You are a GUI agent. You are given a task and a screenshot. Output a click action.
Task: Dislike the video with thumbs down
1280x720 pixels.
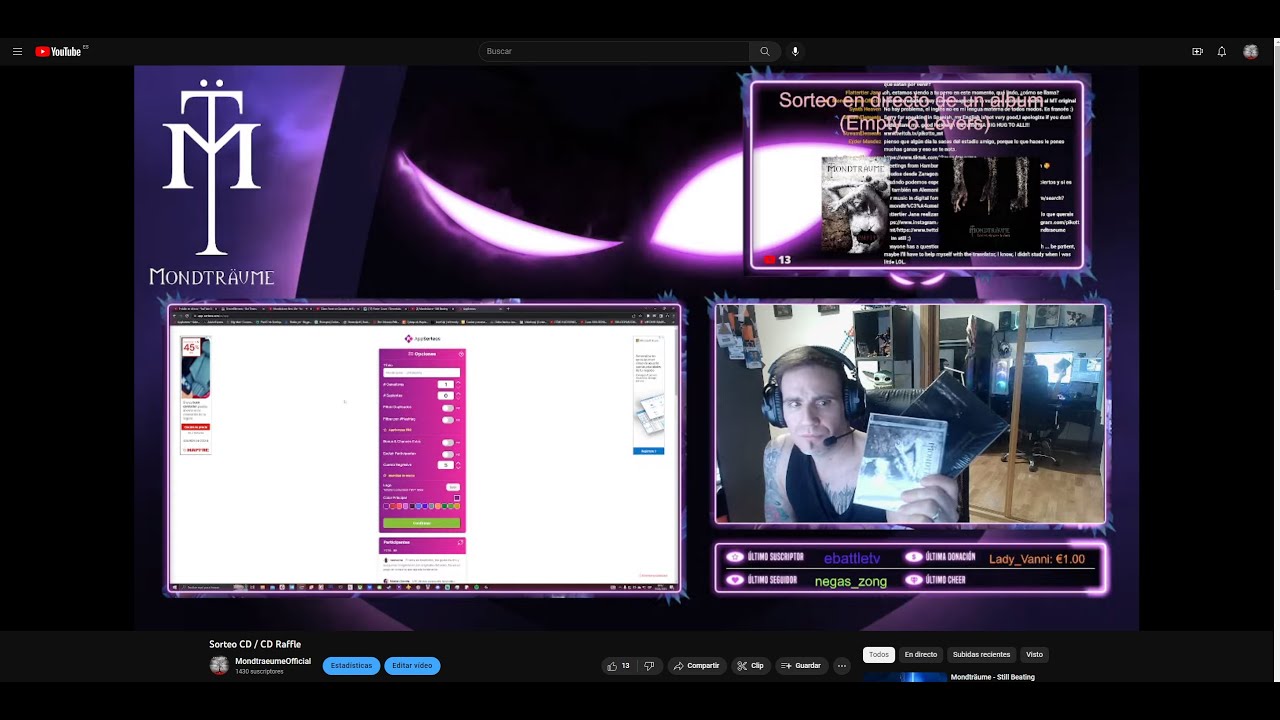tap(649, 666)
